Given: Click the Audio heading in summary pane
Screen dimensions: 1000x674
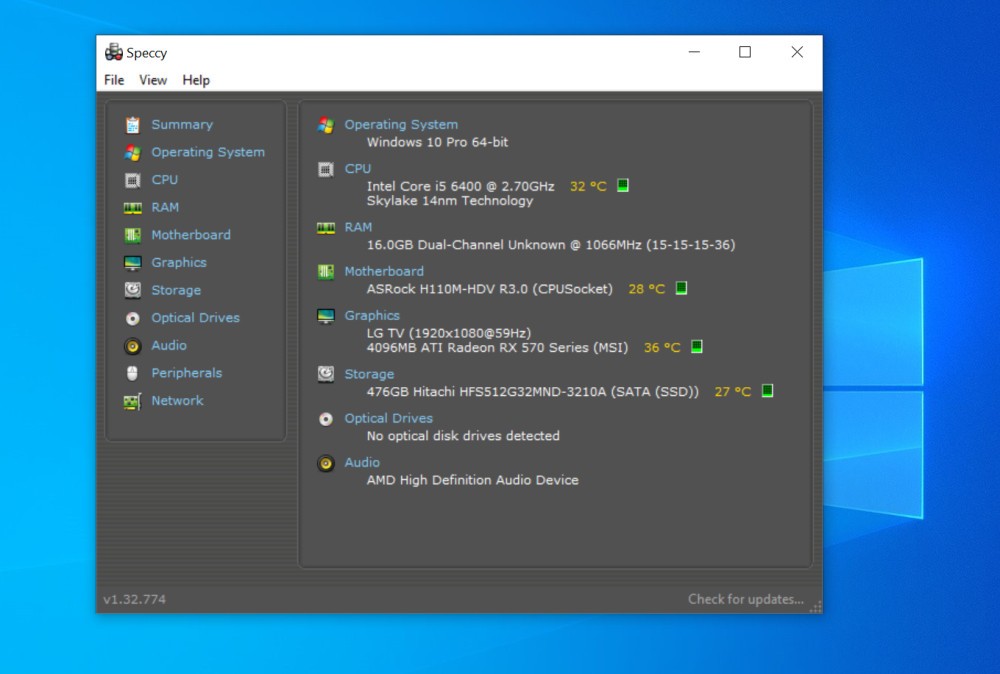Looking at the screenshot, I should click(x=362, y=462).
